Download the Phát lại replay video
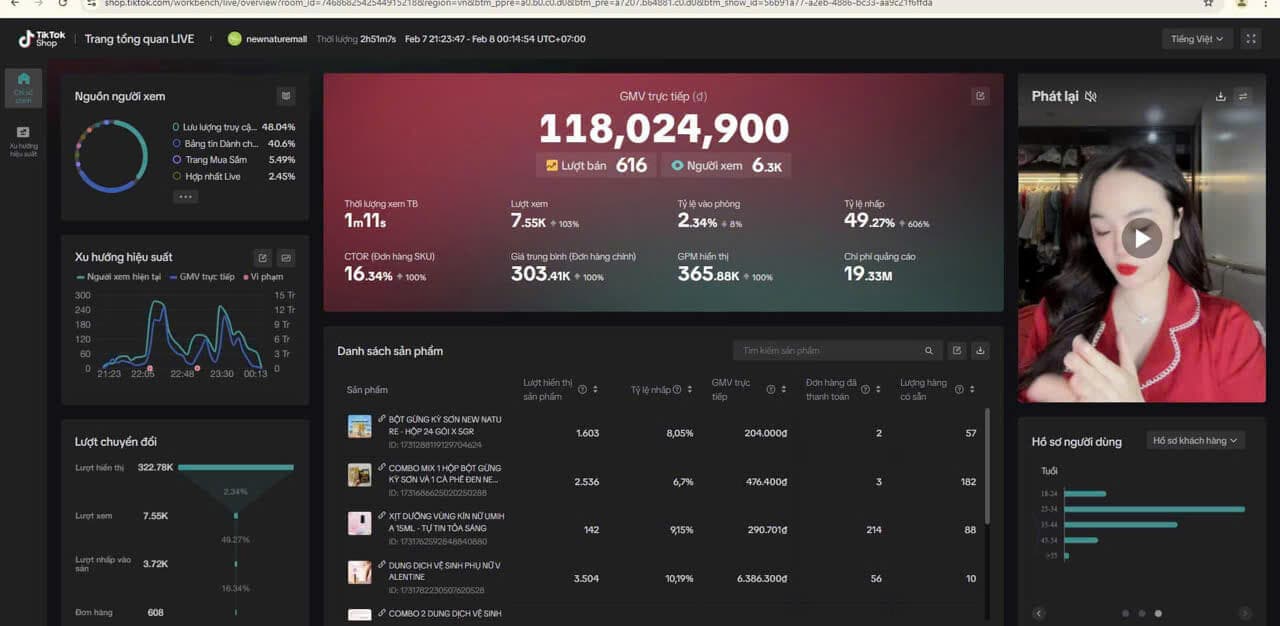The image size is (1280, 626). pos(1220,96)
